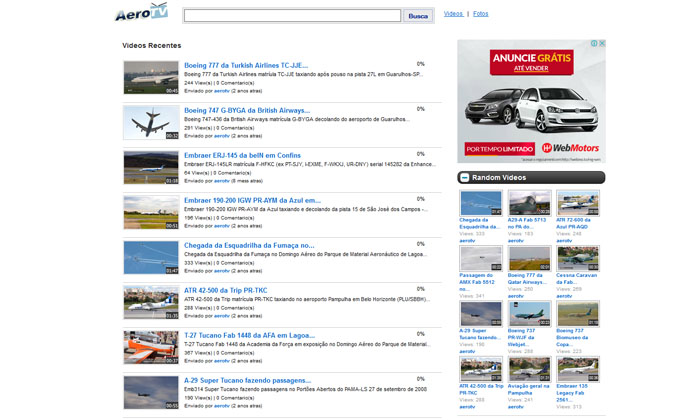Collapse the Random Videos panel
The height and width of the screenshot is (420, 700).
(465, 177)
